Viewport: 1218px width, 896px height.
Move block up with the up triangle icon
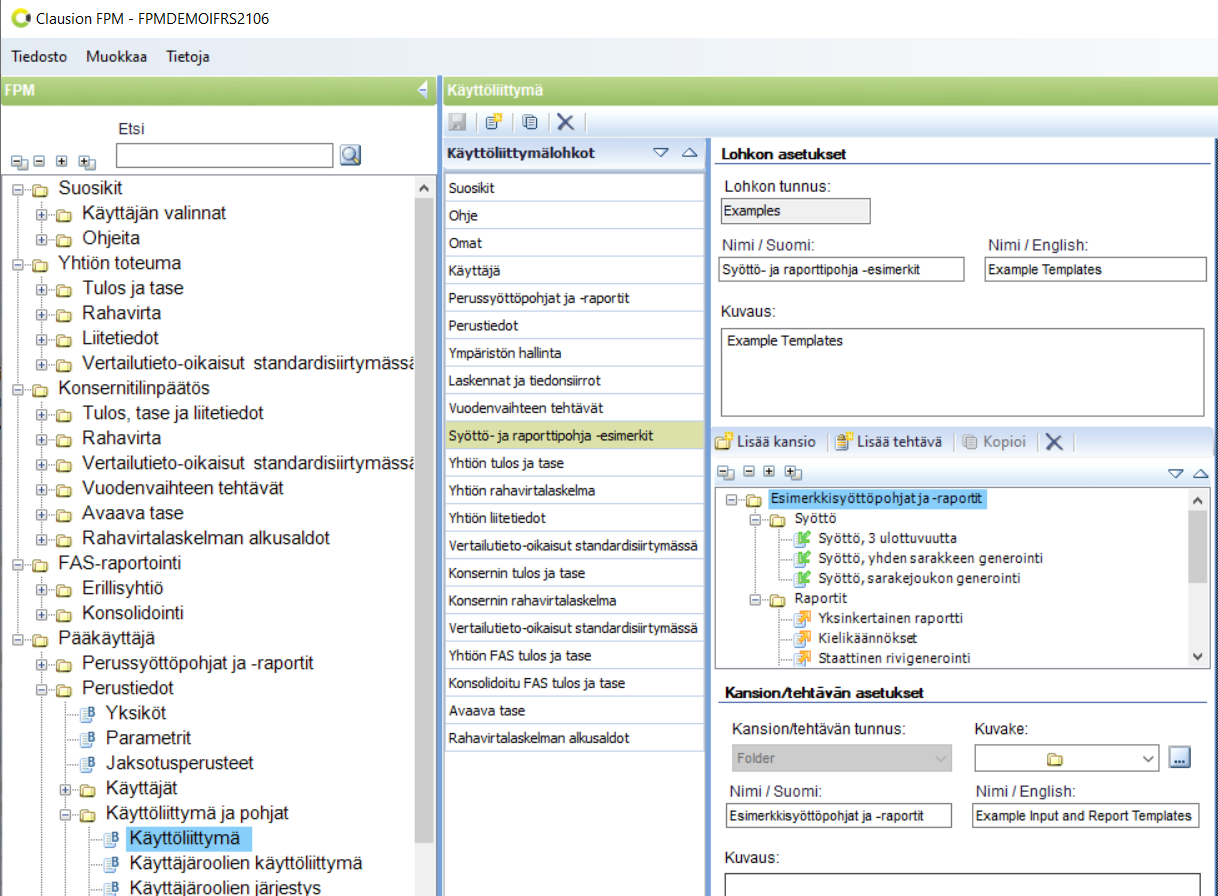(688, 153)
